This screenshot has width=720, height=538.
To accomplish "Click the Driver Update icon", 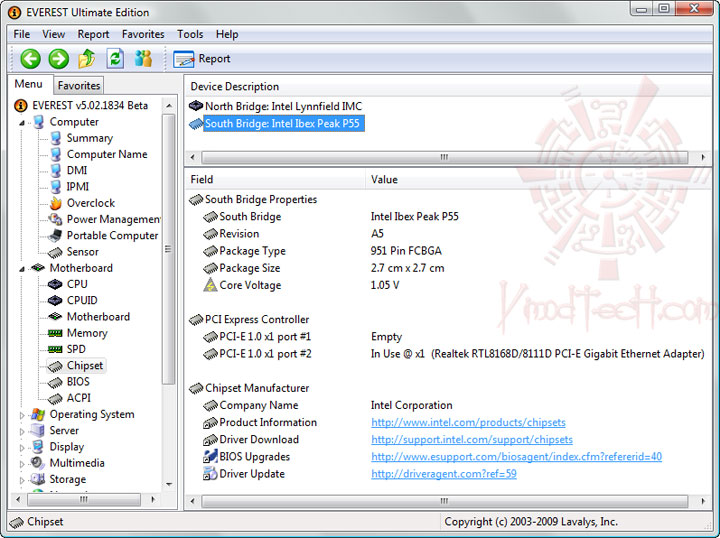I will pos(210,474).
